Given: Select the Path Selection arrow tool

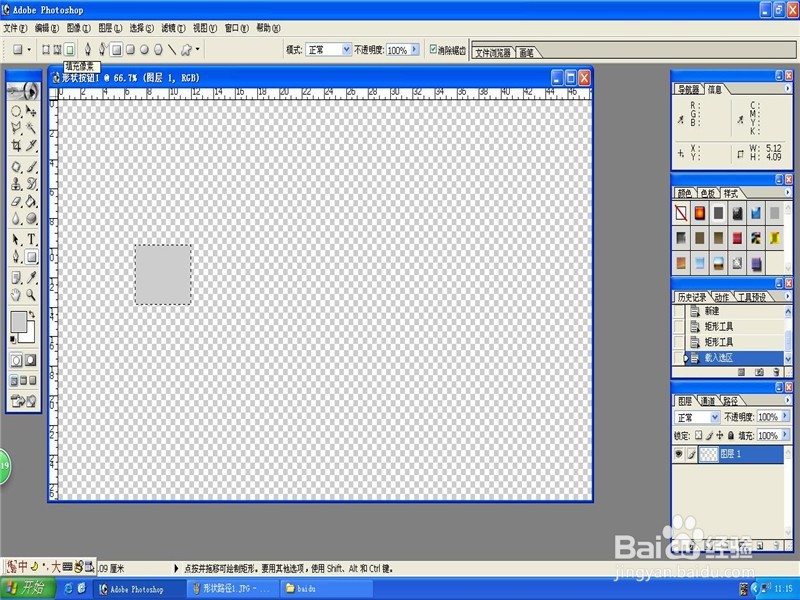Looking at the screenshot, I should 16,239.
